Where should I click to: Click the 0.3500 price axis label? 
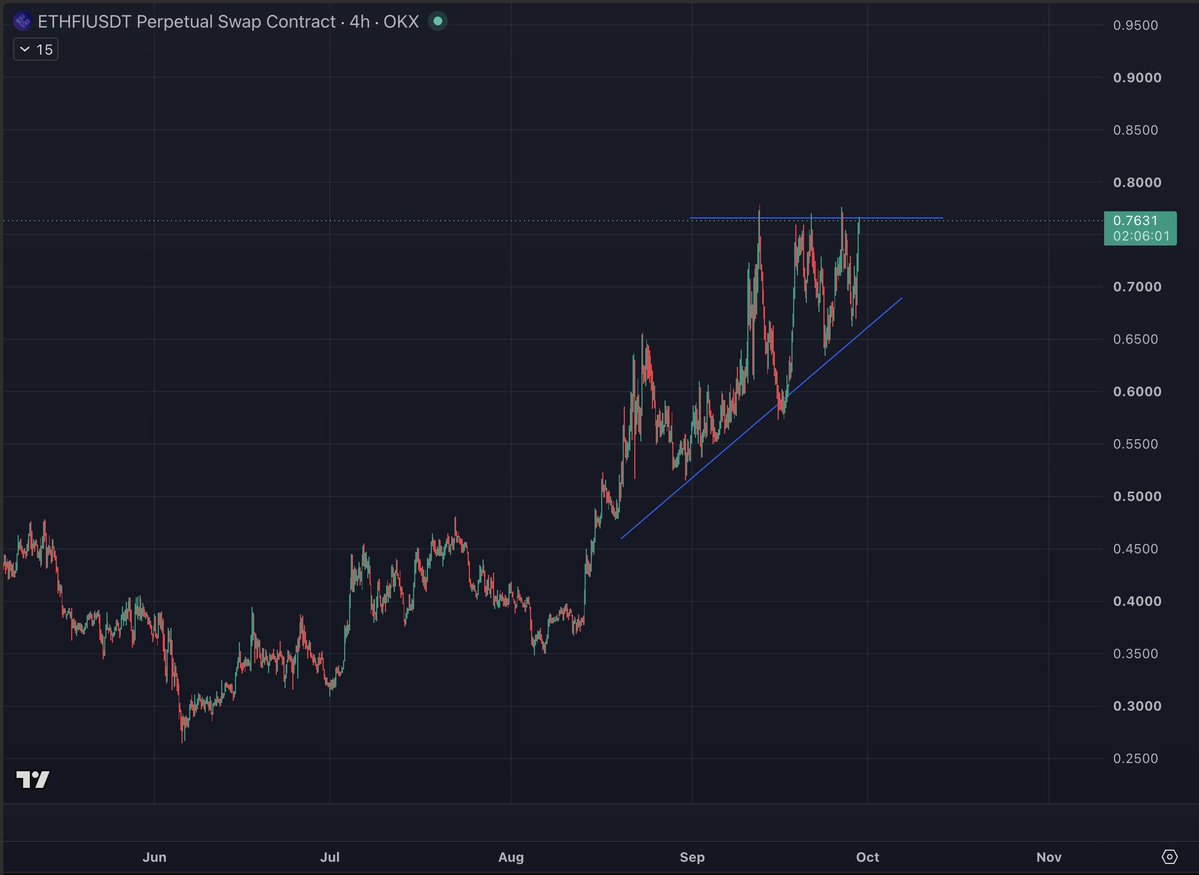[x=1136, y=653]
